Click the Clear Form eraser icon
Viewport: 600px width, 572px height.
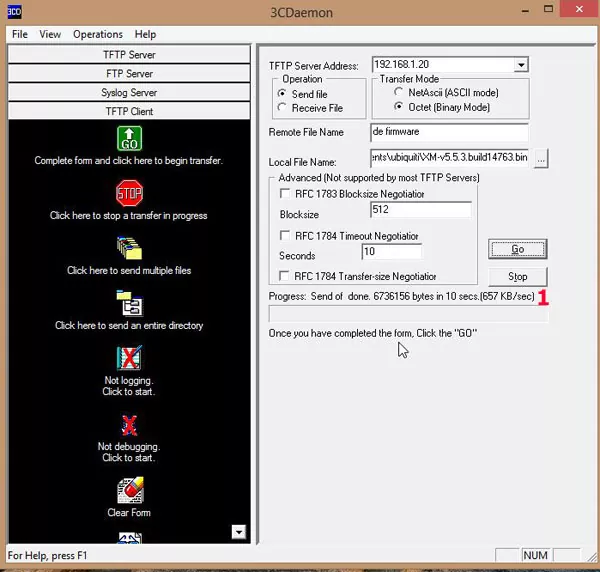tap(129, 490)
